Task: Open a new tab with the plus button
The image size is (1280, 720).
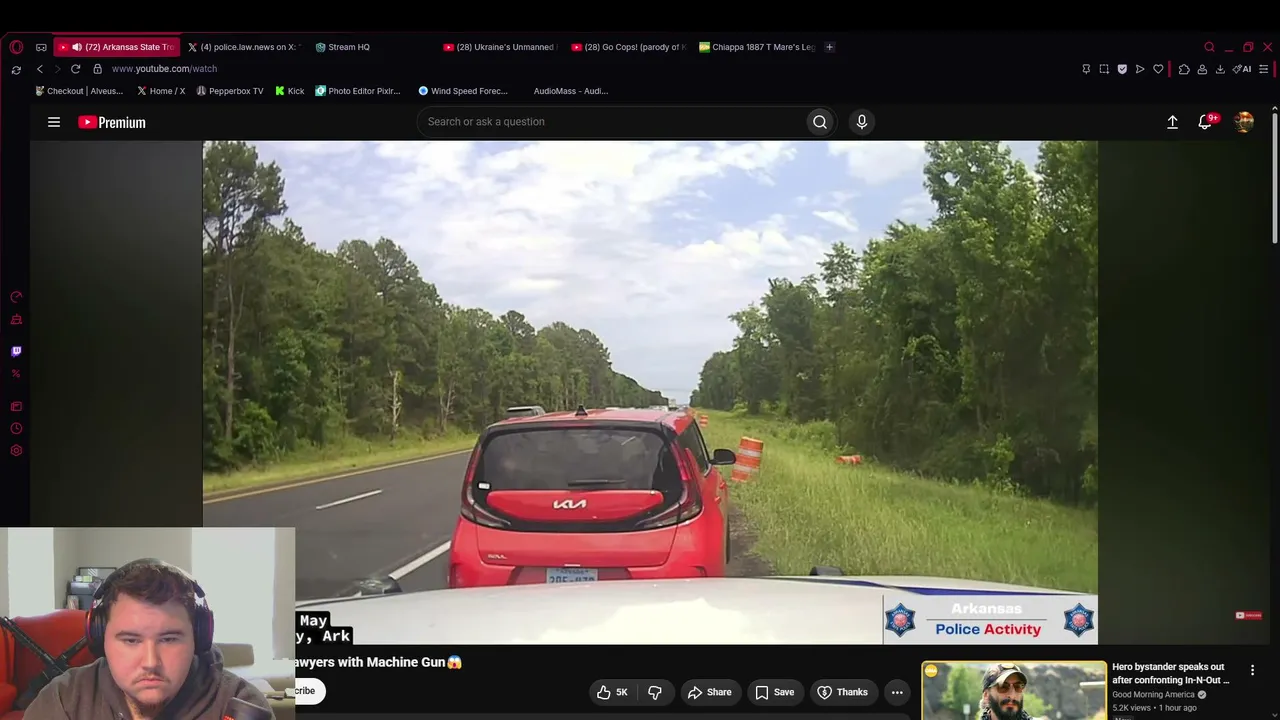Action: tap(829, 47)
